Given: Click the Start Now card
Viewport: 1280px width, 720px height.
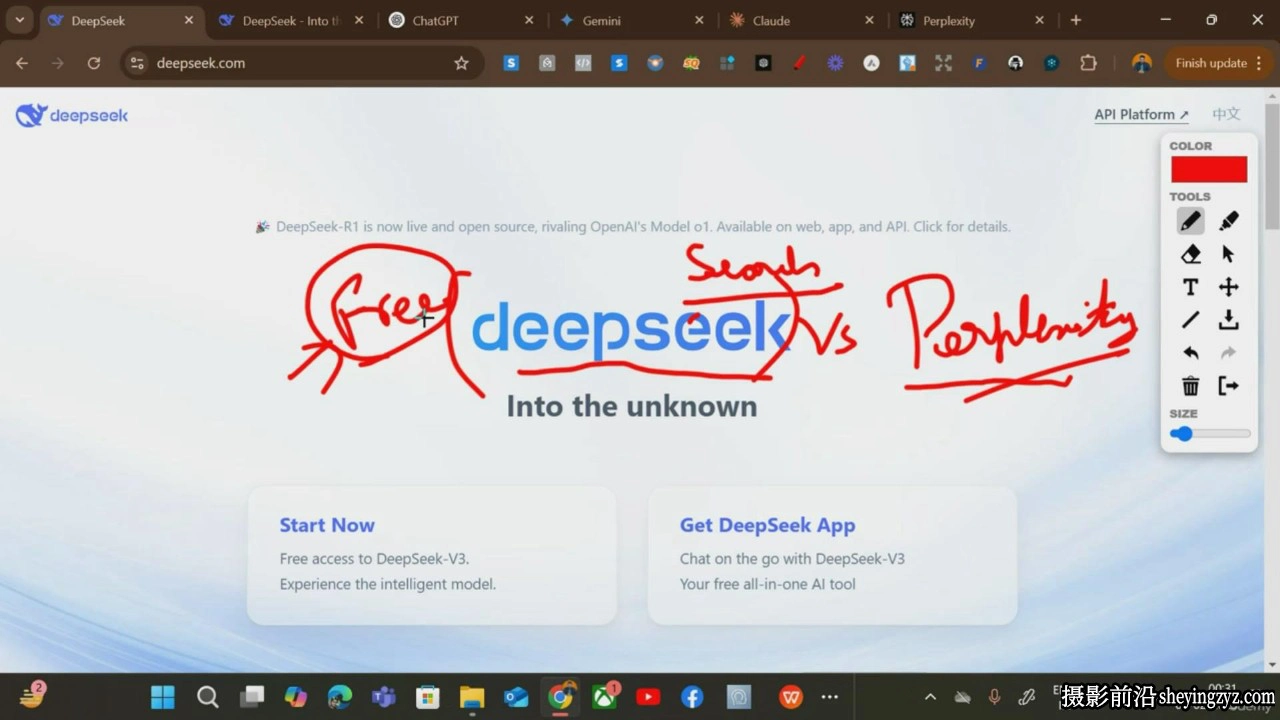Looking at the screenshot, I should click(432, 555).
